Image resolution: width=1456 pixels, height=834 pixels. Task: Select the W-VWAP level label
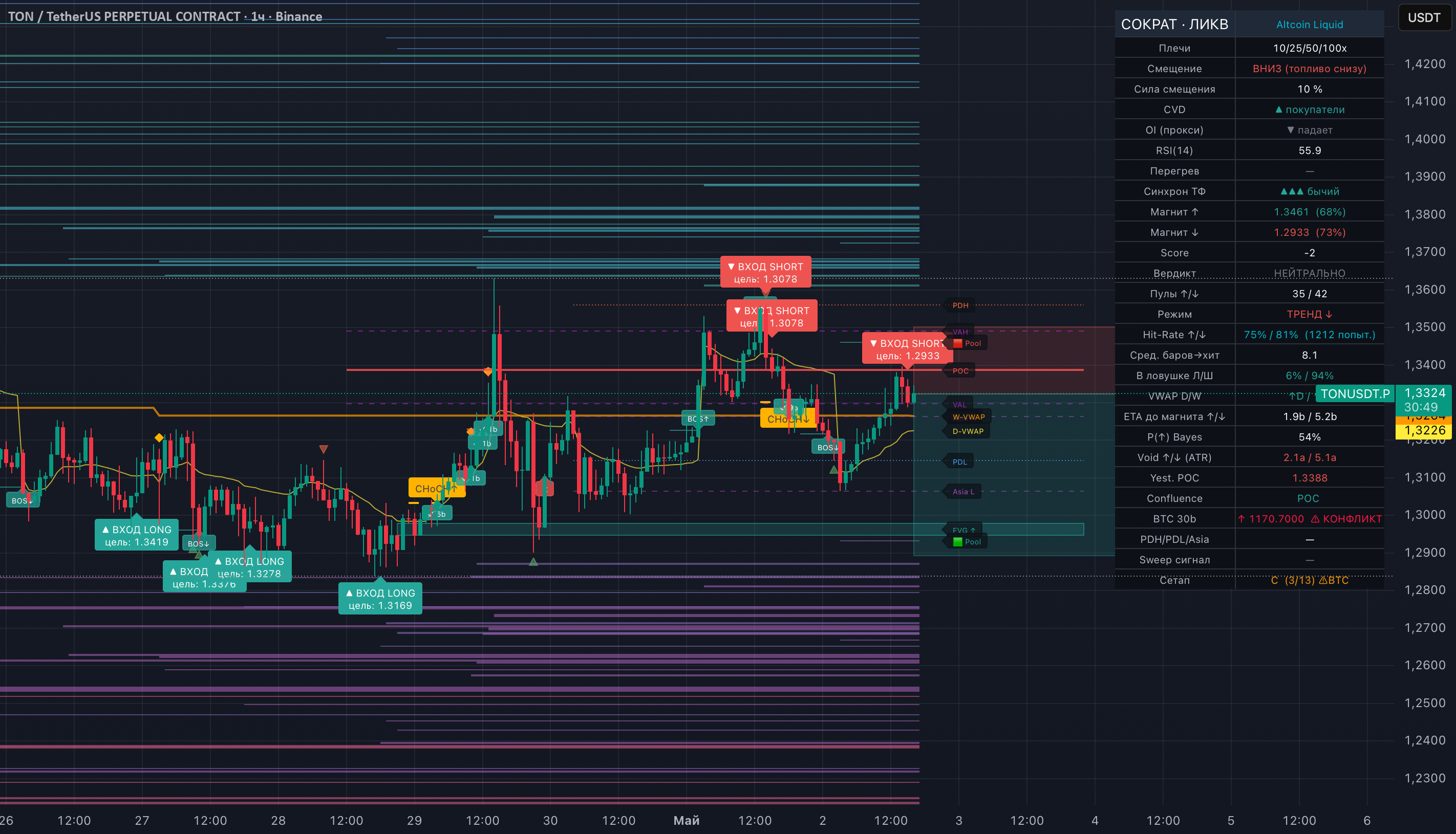coord(969,417)
